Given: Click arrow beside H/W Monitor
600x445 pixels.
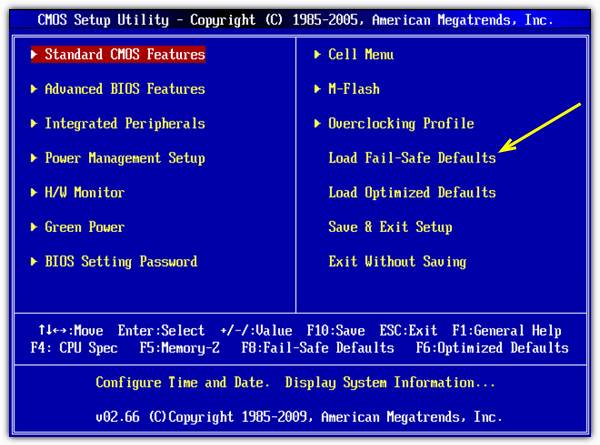Looking at the screenshot, I should tap(35, 192).
